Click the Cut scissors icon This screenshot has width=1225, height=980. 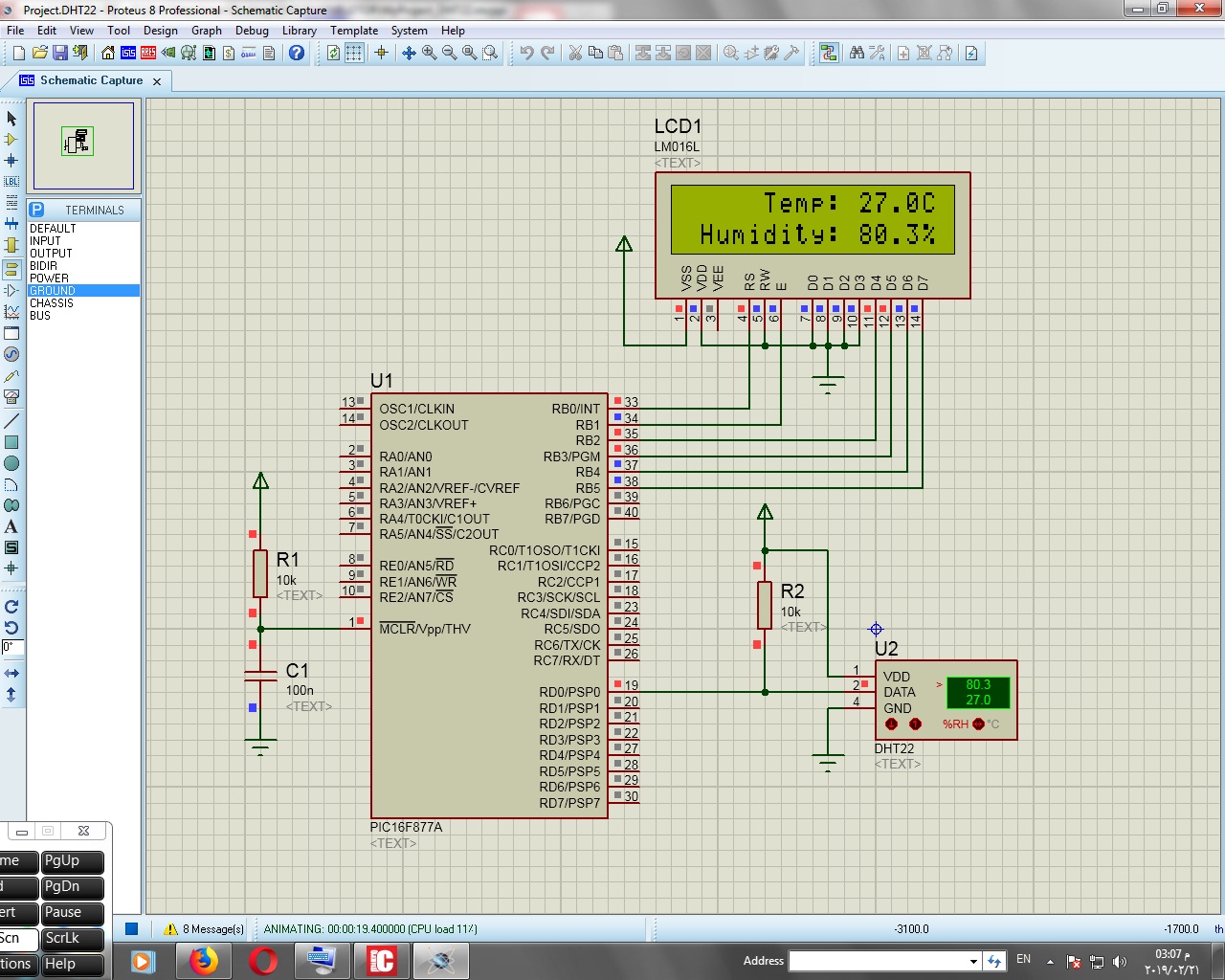(x=575, y=53)
